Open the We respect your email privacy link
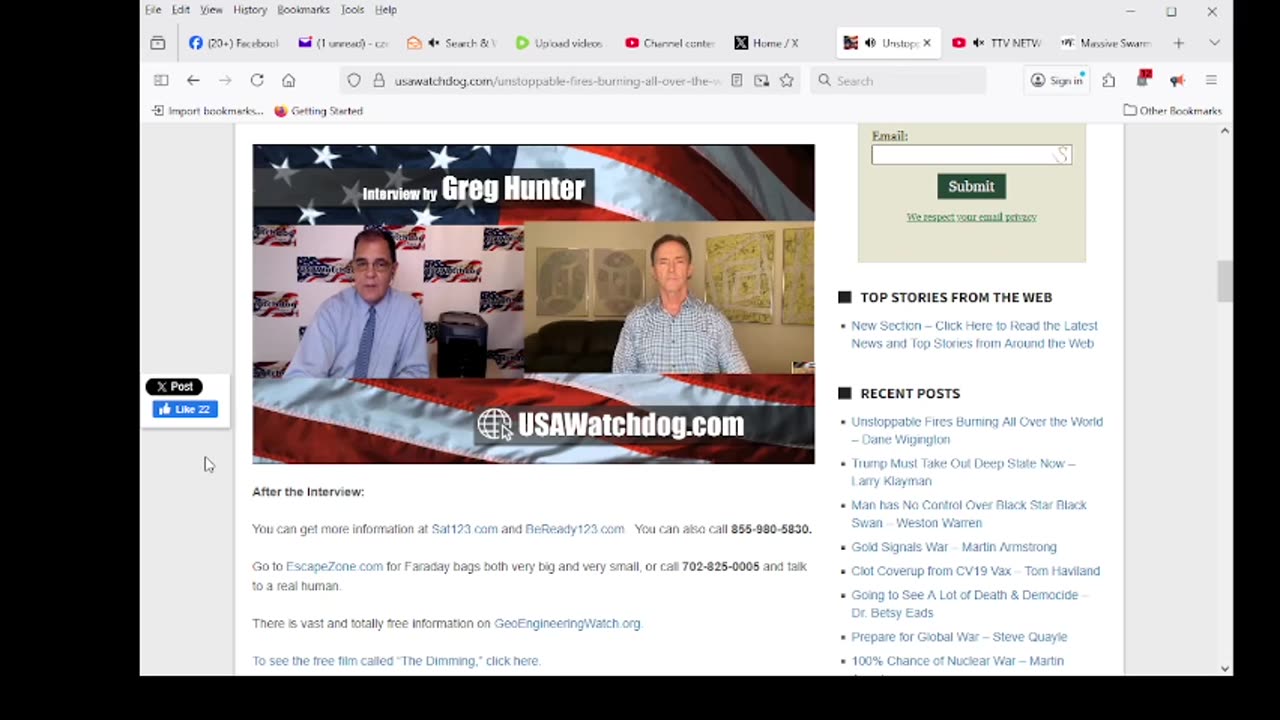 (x=971, y=217)
